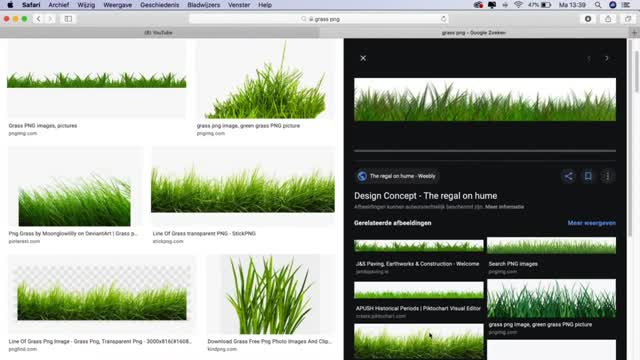
Task: Click the clock showing Ma 13:39
Action: click(x=572, y=5)
